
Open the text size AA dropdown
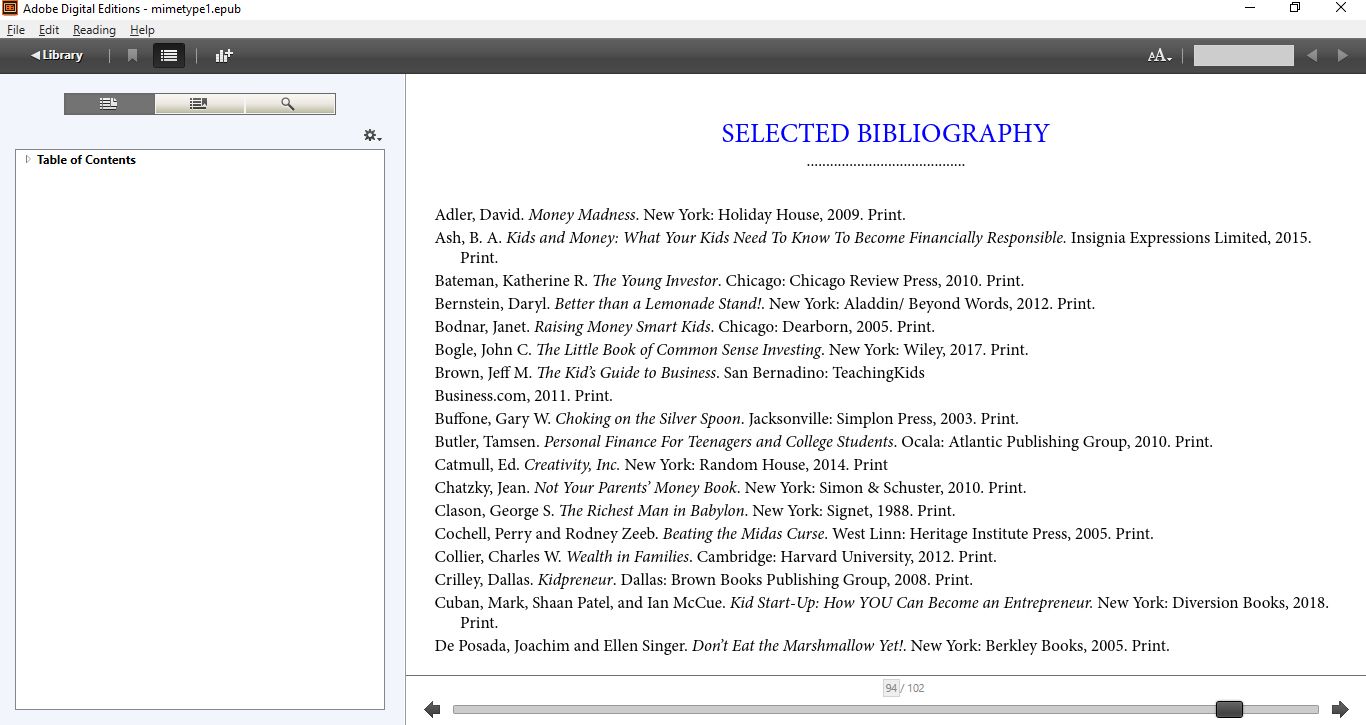[1159, 56]
